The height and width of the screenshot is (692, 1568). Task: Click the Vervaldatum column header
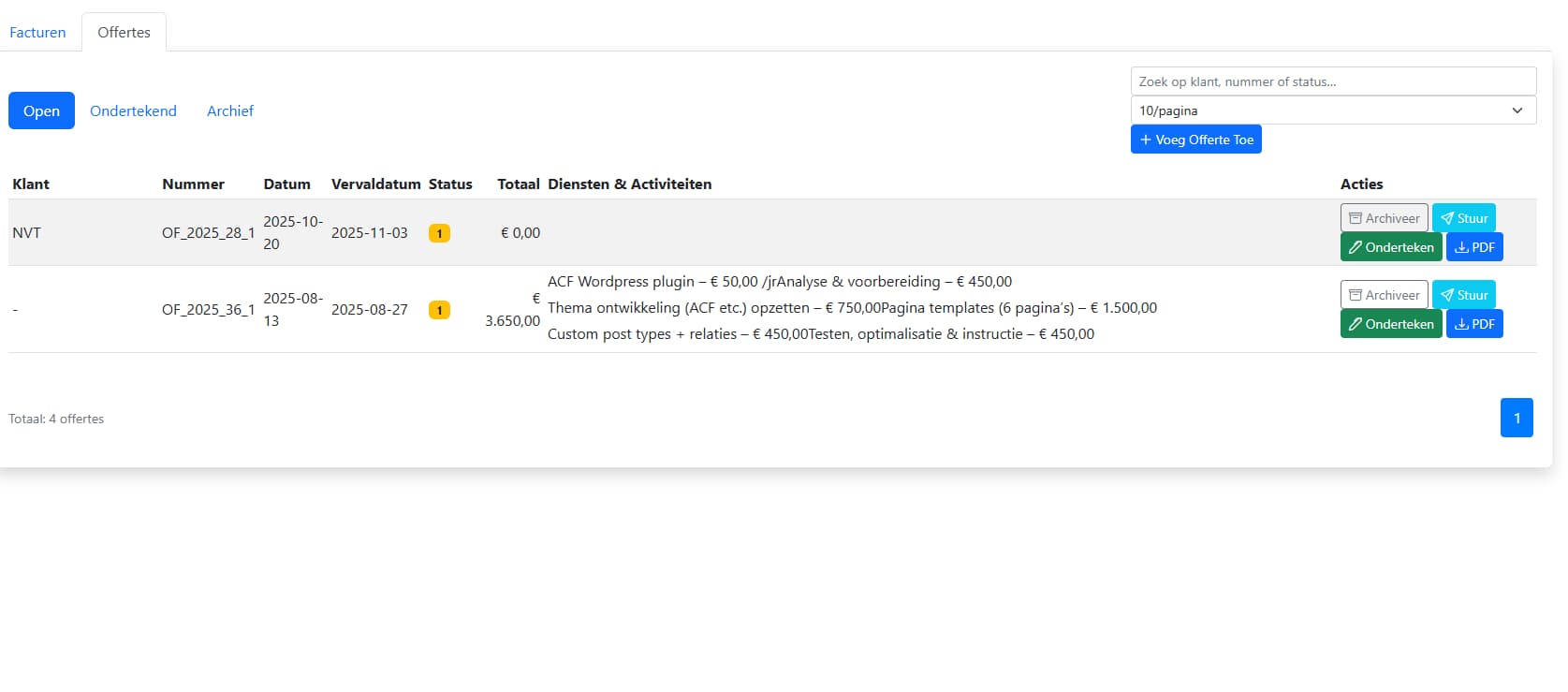coord(375,184)
